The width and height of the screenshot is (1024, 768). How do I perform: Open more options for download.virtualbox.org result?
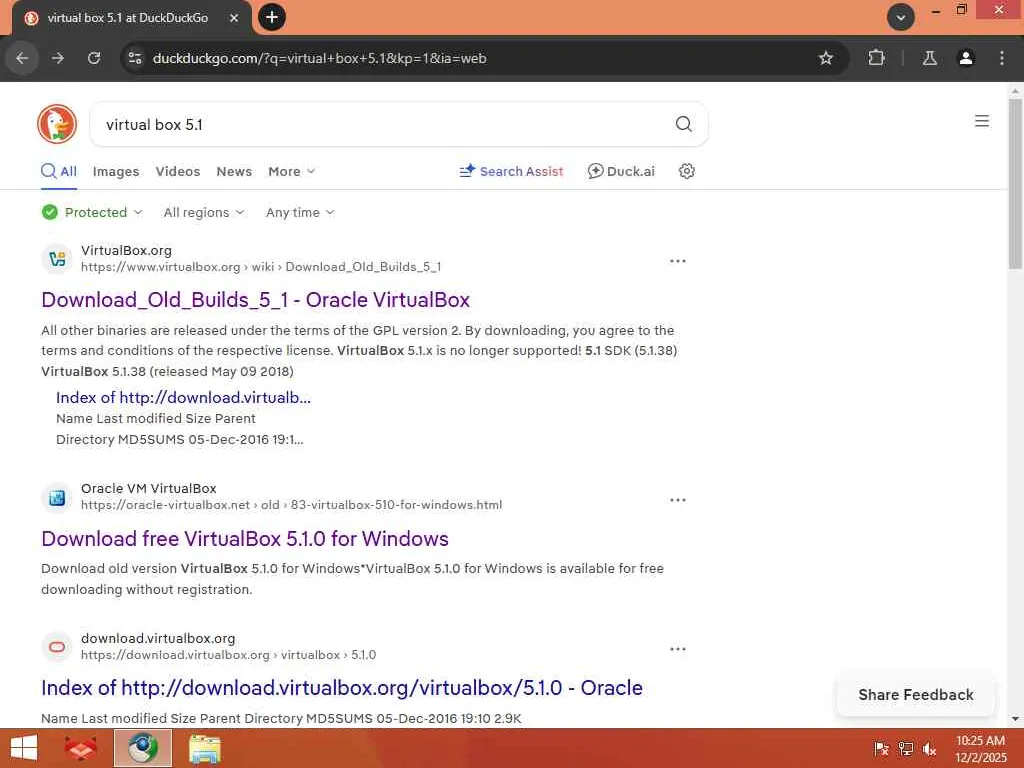[x=678, y=649]
